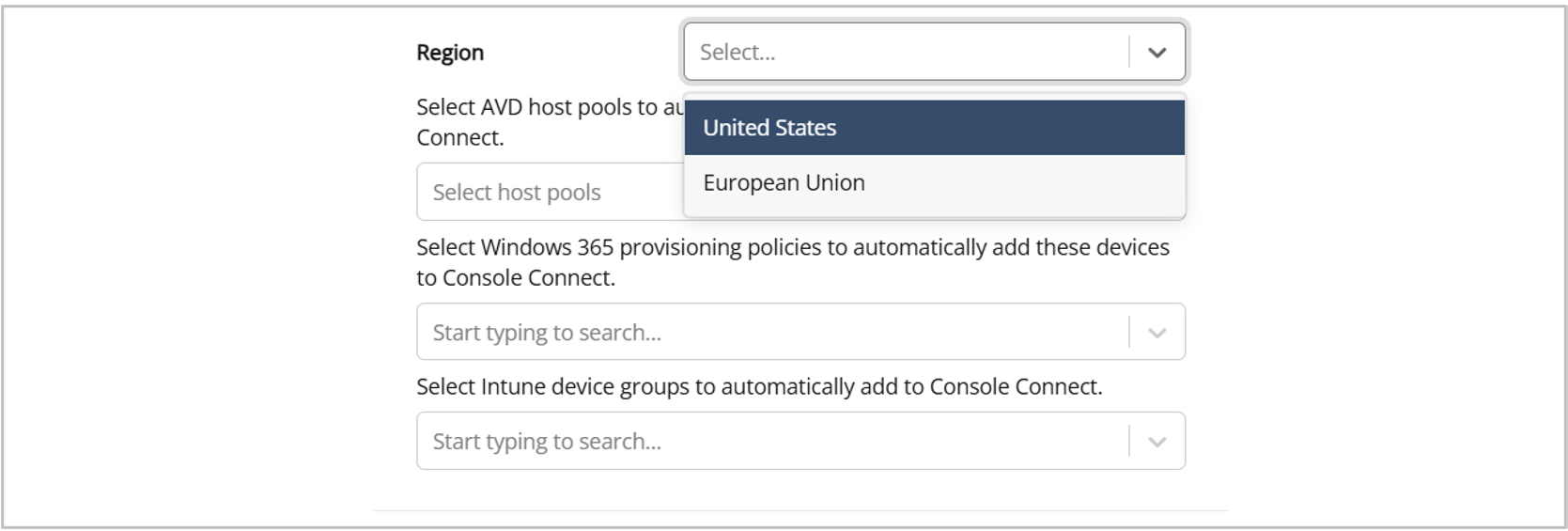1568x531 pixels.
Task: Click 'to Console Connect.' under Windows 365 text
Action: coord(516,278)
